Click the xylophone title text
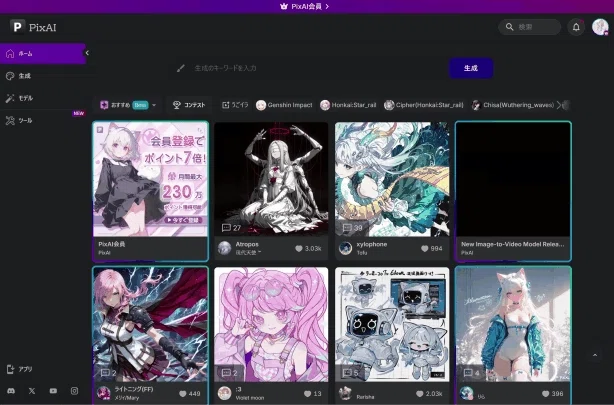 pos(372,244)
